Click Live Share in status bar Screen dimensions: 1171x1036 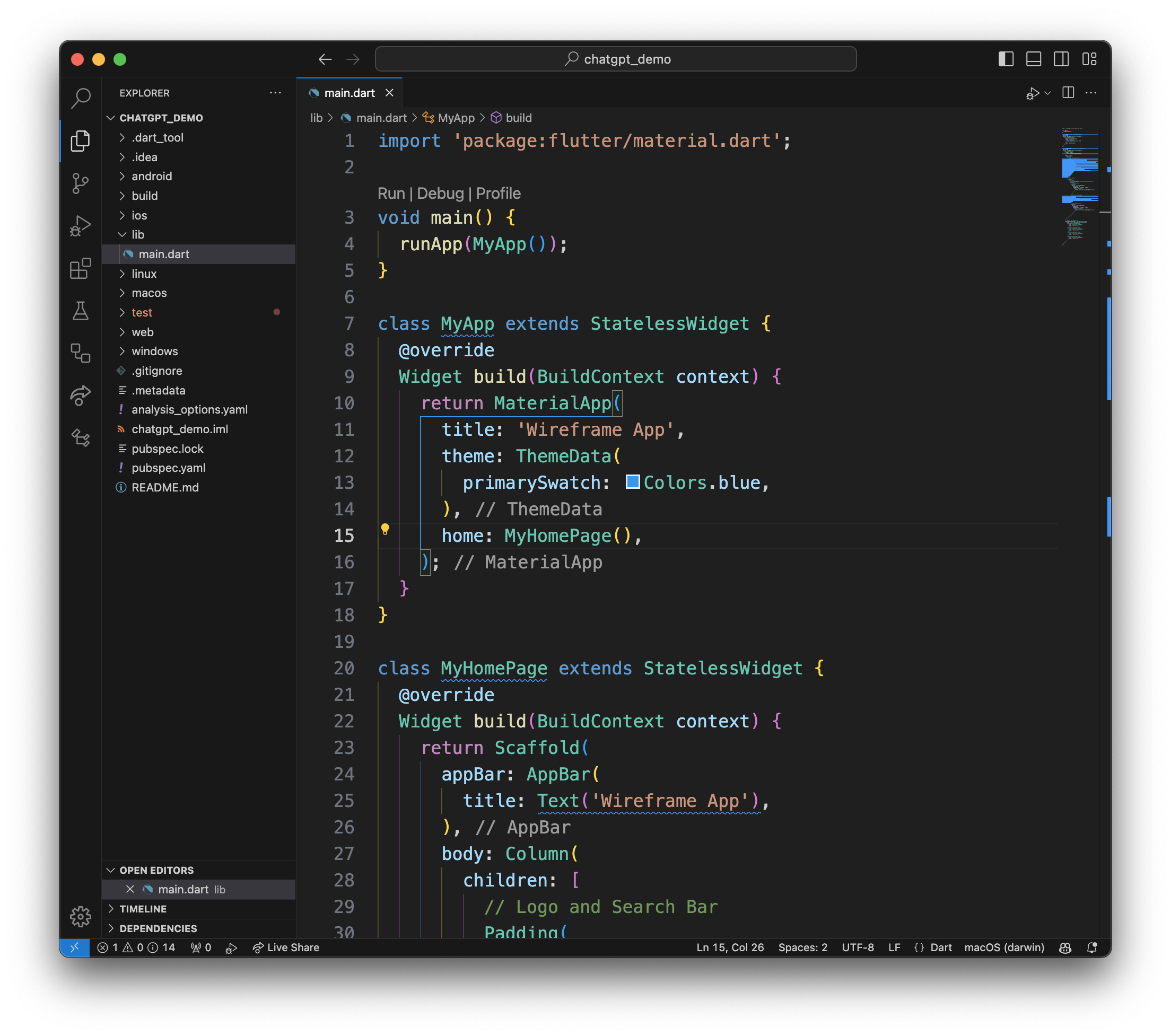coord(286,948)
